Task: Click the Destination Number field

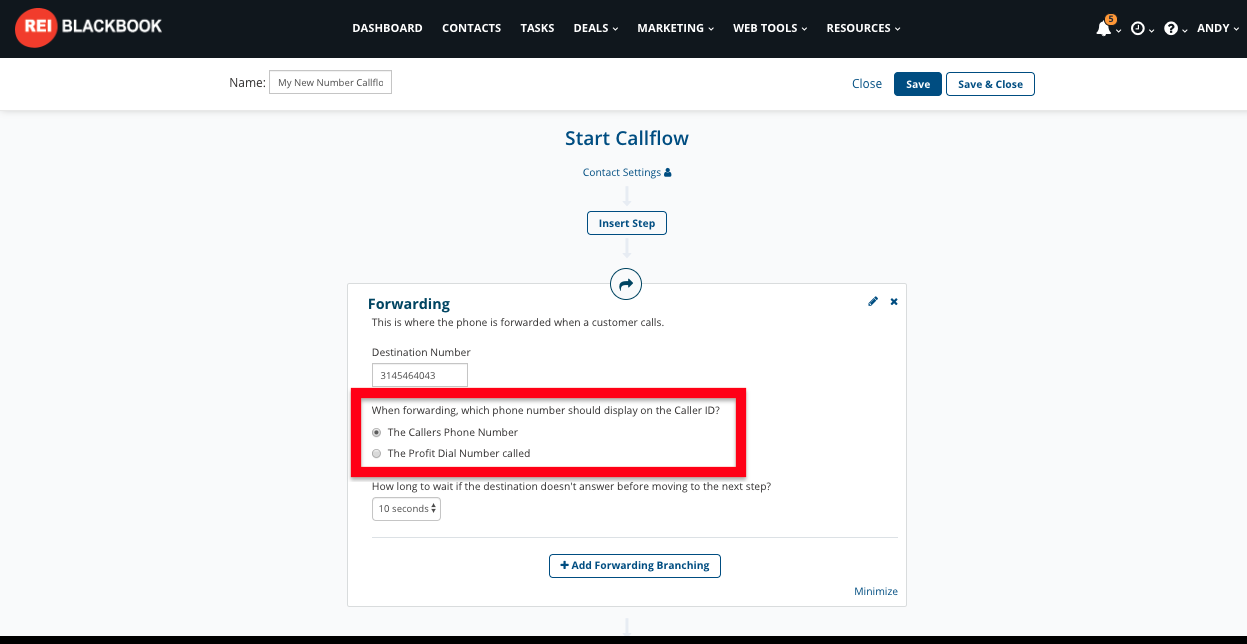Action: point(420,375)
